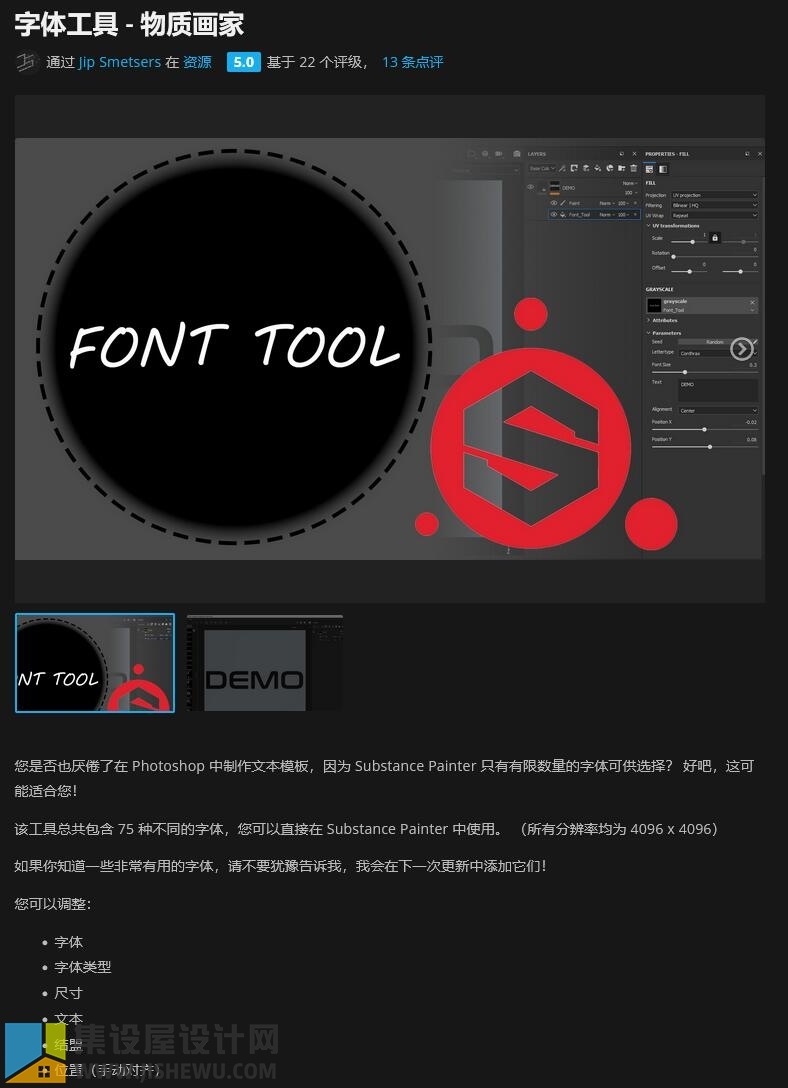Select the FONT TOOL thumbnail

95,663
